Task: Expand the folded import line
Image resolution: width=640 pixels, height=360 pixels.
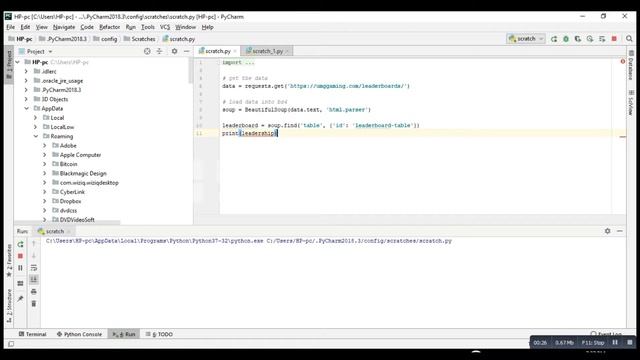Action: pyautogui.click(x=238, y=62)
